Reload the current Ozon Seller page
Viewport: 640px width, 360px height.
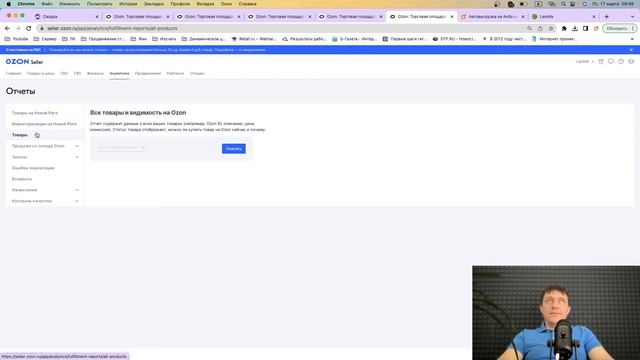coord(29,29)
